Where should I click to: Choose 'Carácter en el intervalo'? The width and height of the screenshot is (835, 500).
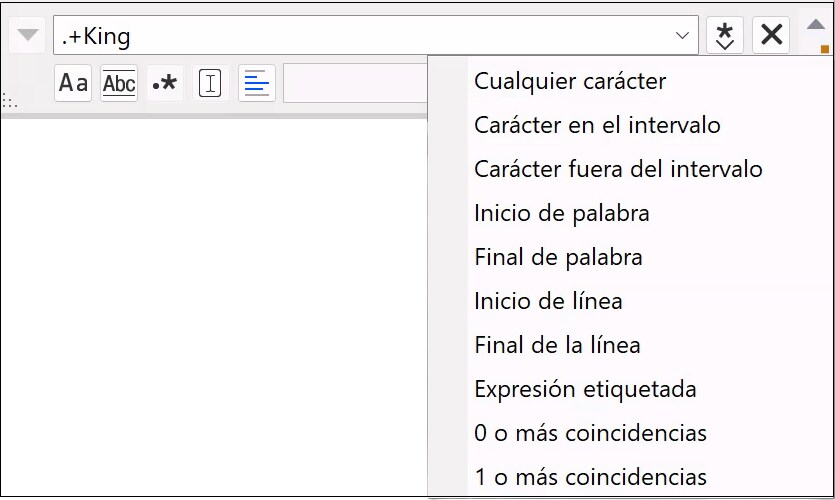tap(597, 125)
